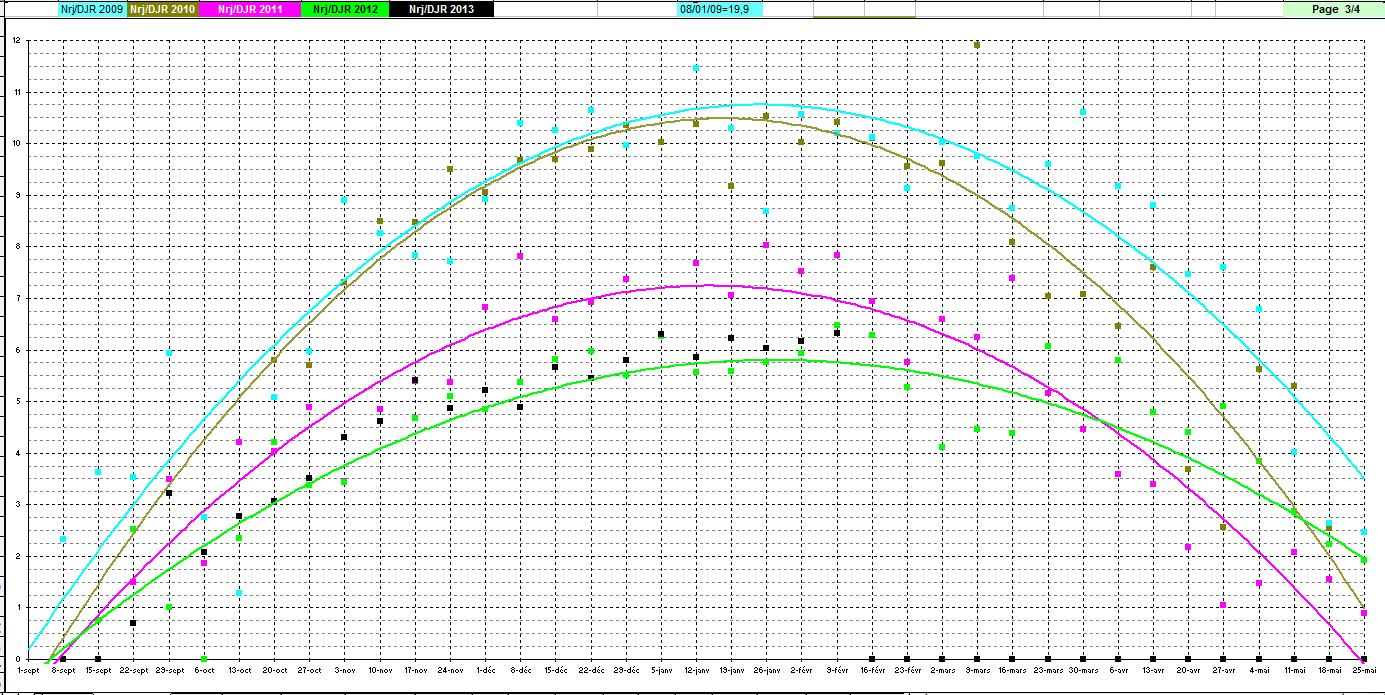Click the y-axis value 7

17,299
